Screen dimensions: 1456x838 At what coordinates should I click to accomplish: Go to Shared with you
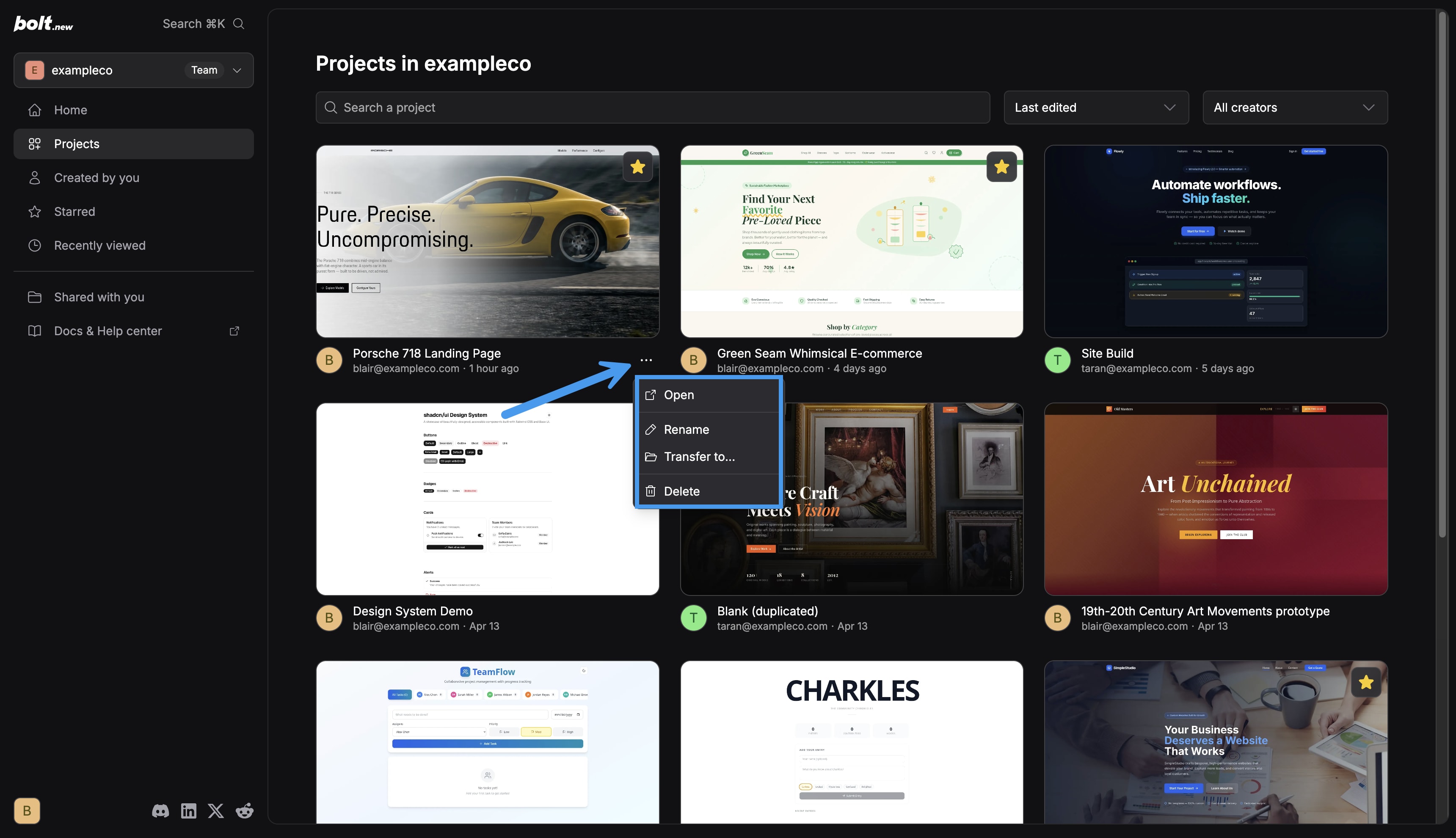(99, 297)
